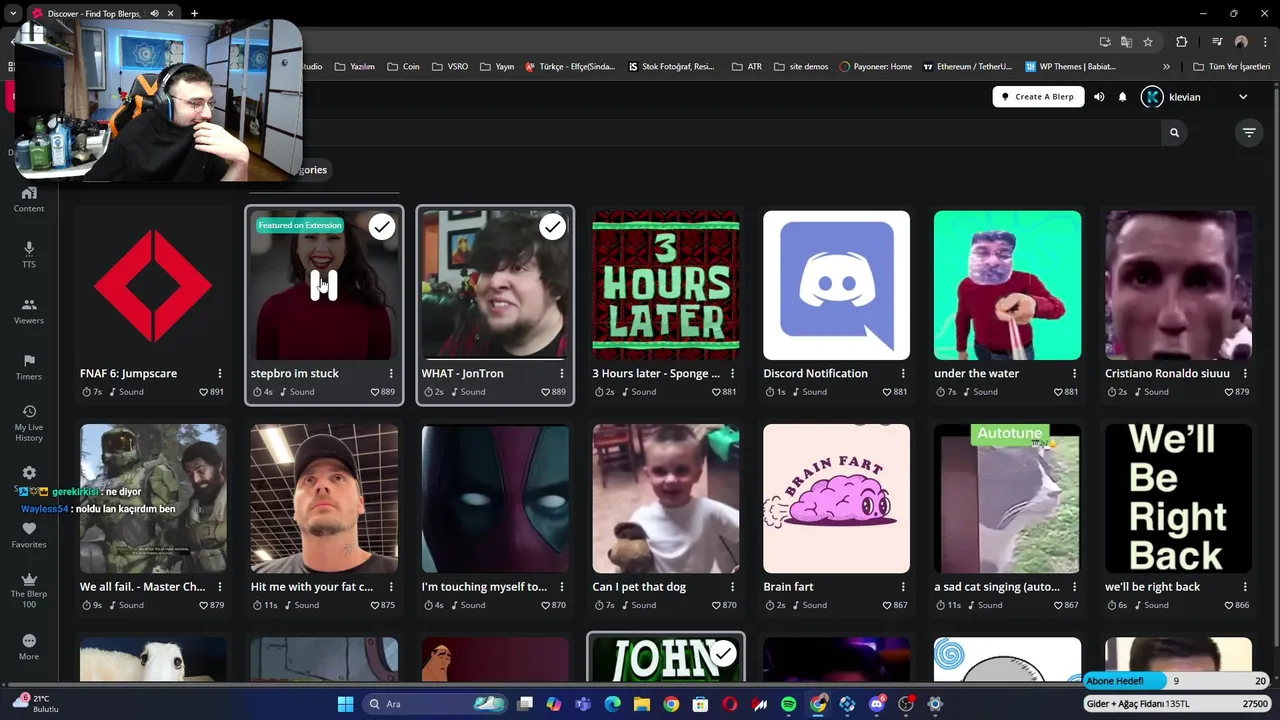Image resolution: width=1280 pixels, height=720 pixels.
Task: Open My Live History in sidebar
Action: (29, 424)
